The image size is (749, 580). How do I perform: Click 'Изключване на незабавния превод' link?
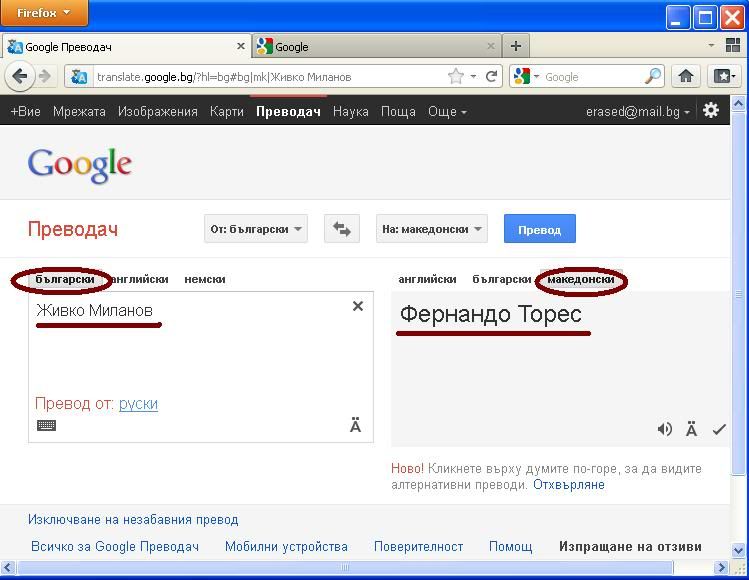[x=133, y=519]
